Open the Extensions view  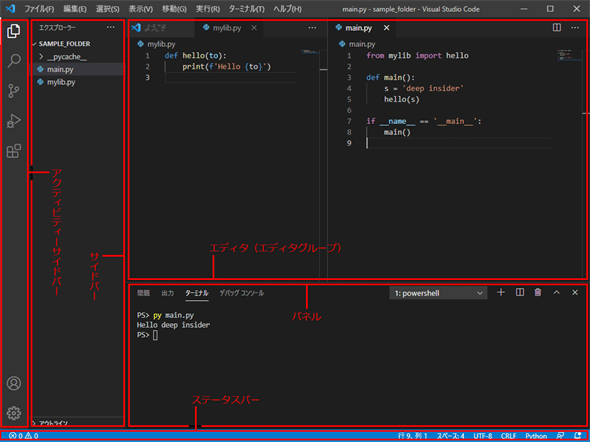[x=14, y=151]
